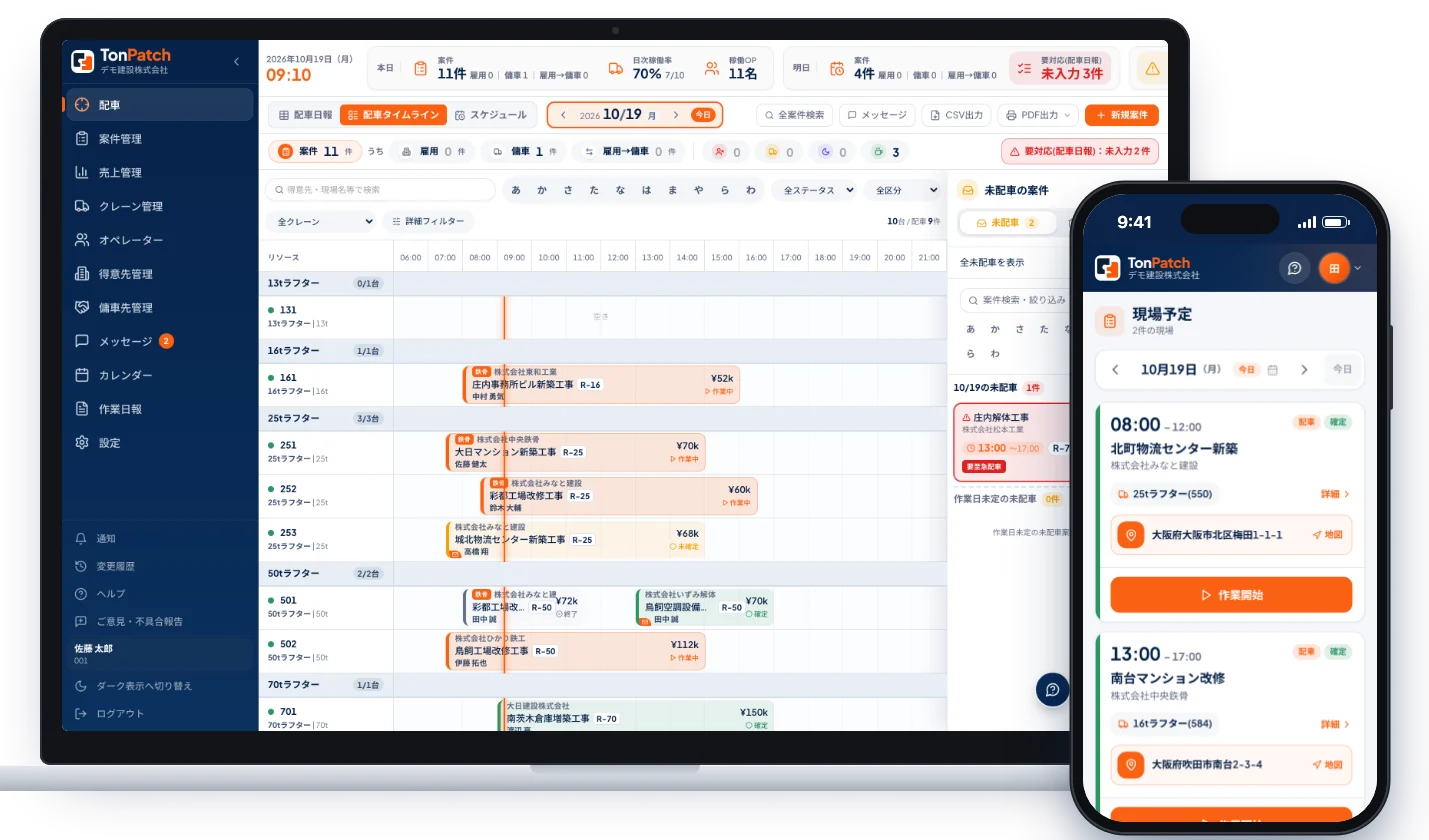The width and height of the screenshot is (1429, 840).
Task: Open クレーン管理 in the sidebar
Action: (x=160, y=206)
